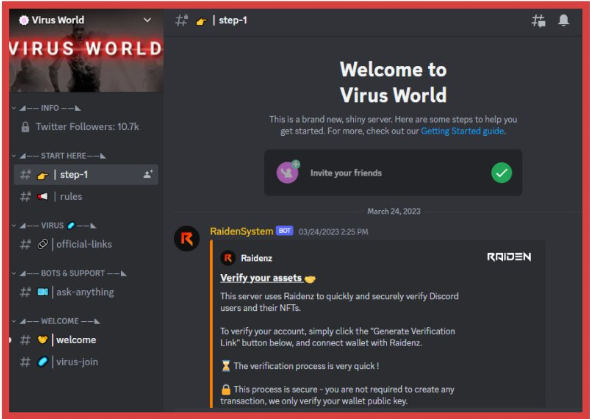590x419 pixels.
Task: Click the pill emoji on virus-join channel
Action: (x=43, y=362)
